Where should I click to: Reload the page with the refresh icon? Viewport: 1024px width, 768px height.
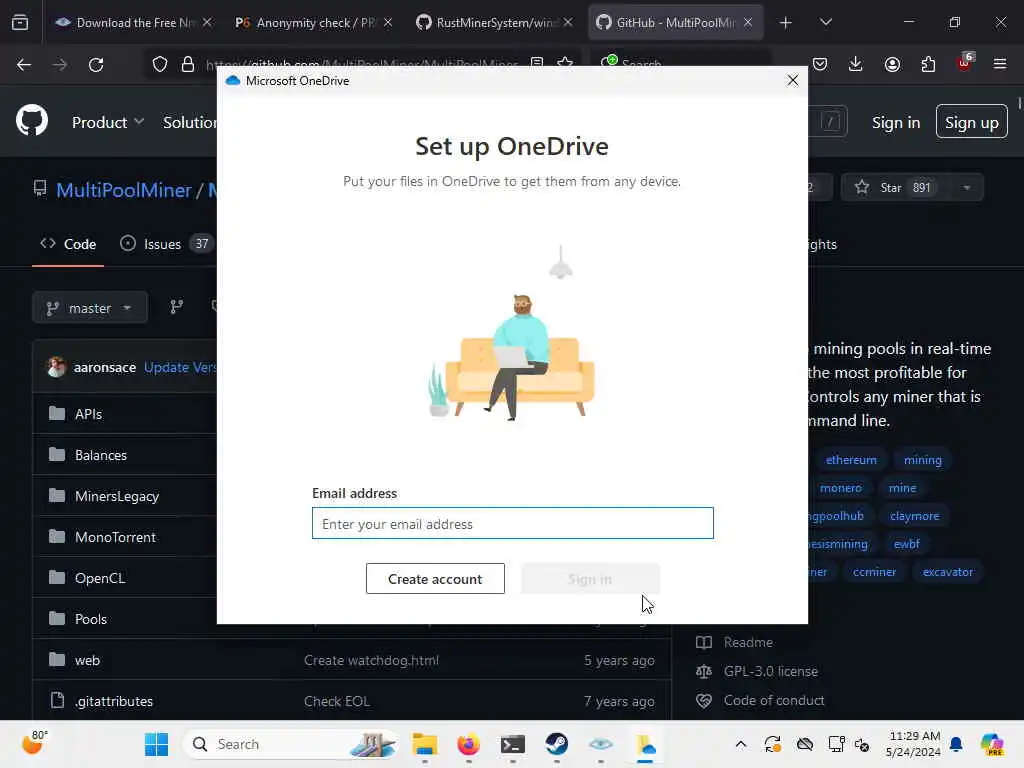click(x=96, y=64)
